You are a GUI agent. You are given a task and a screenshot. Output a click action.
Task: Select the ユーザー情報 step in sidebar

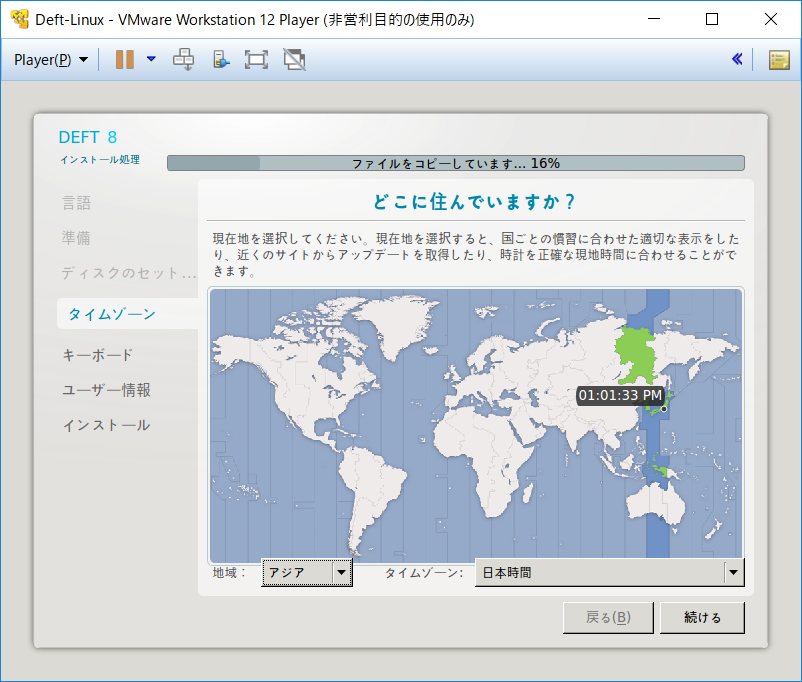coord(106,390)
